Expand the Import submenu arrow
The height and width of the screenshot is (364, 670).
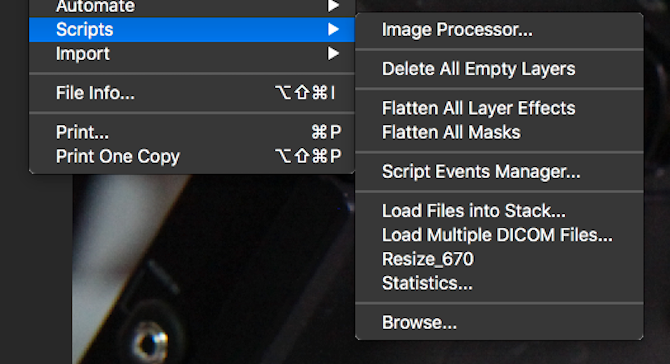pyautogui.click(x=333, y=53)
